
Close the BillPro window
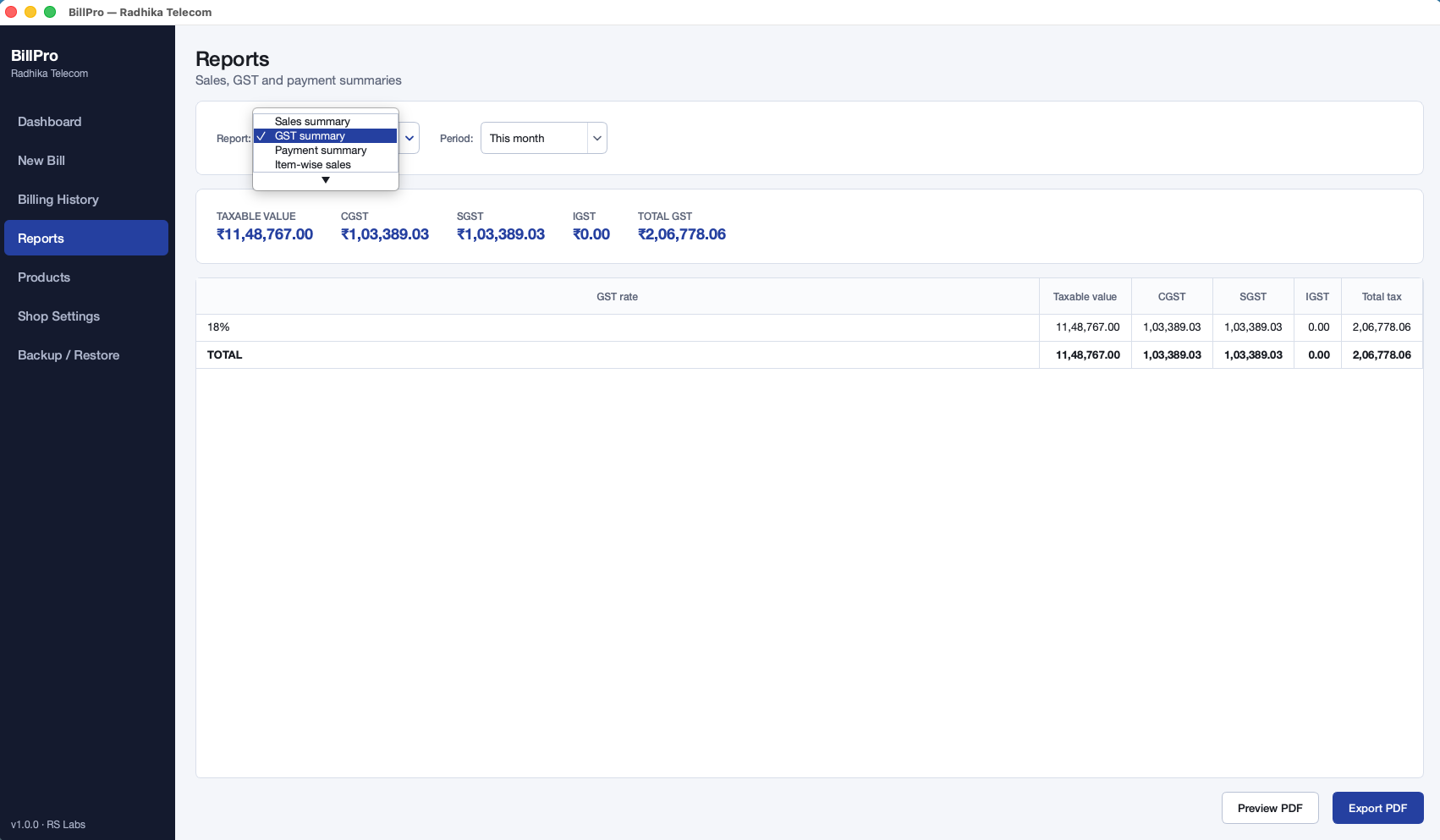11,12
